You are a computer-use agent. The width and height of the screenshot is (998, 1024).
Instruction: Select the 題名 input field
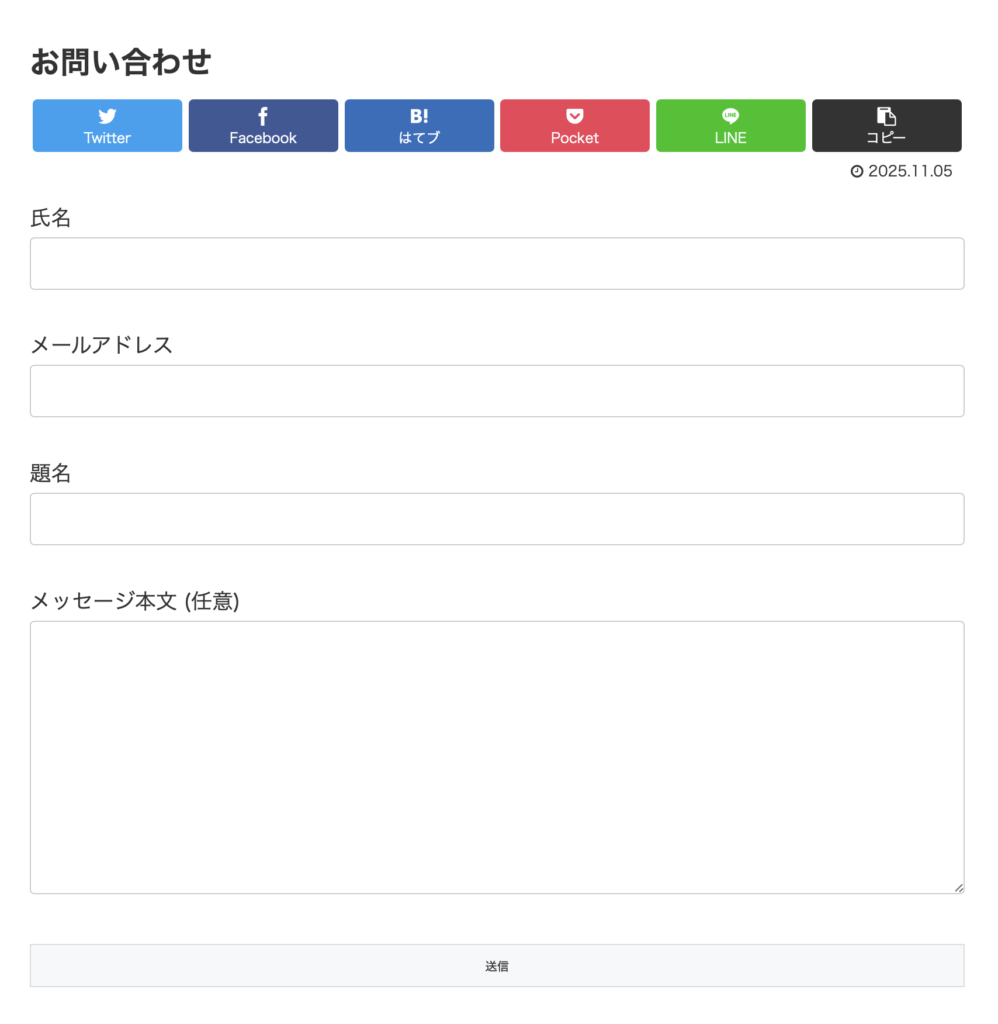497,519
